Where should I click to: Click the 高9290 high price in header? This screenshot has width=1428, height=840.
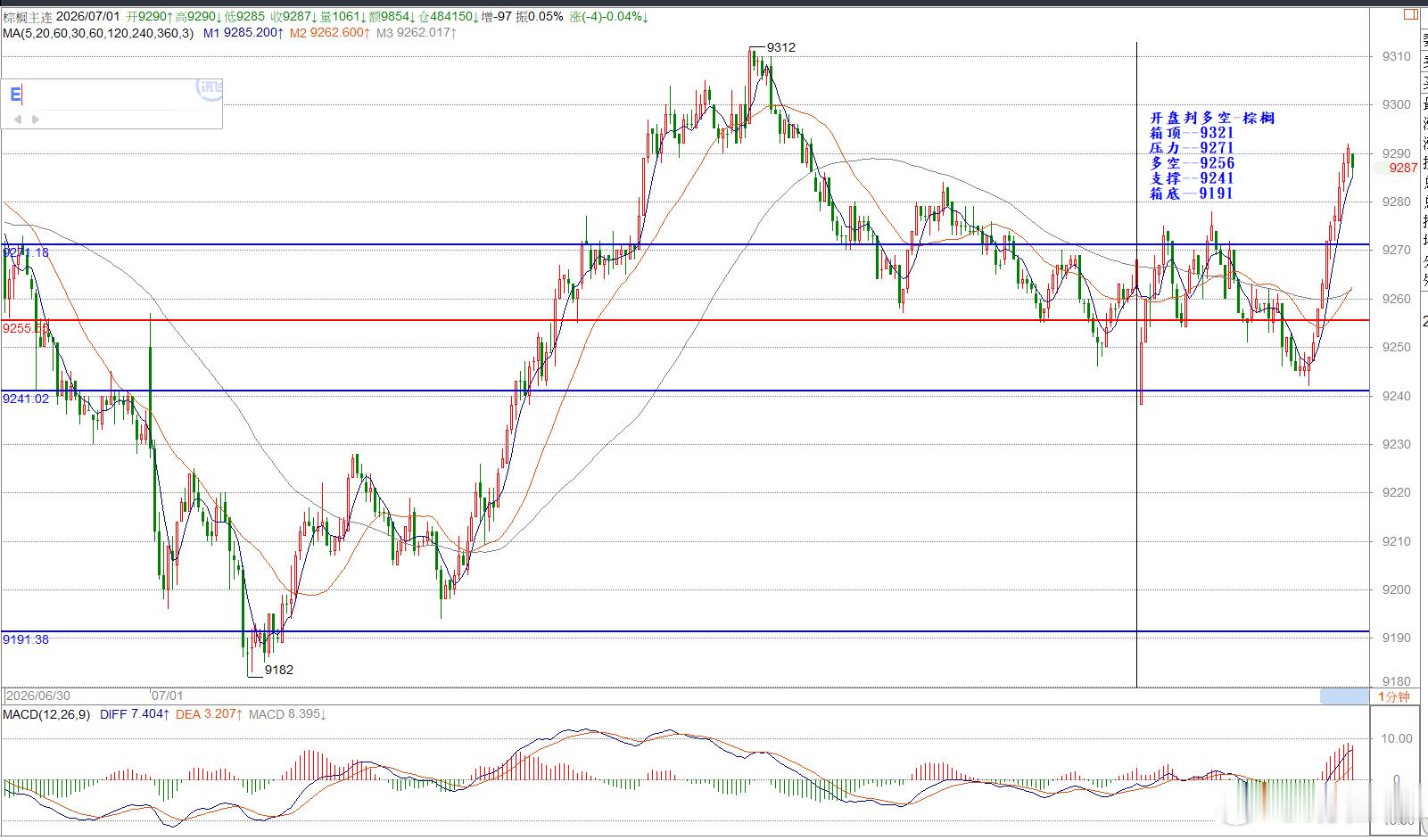199,17
